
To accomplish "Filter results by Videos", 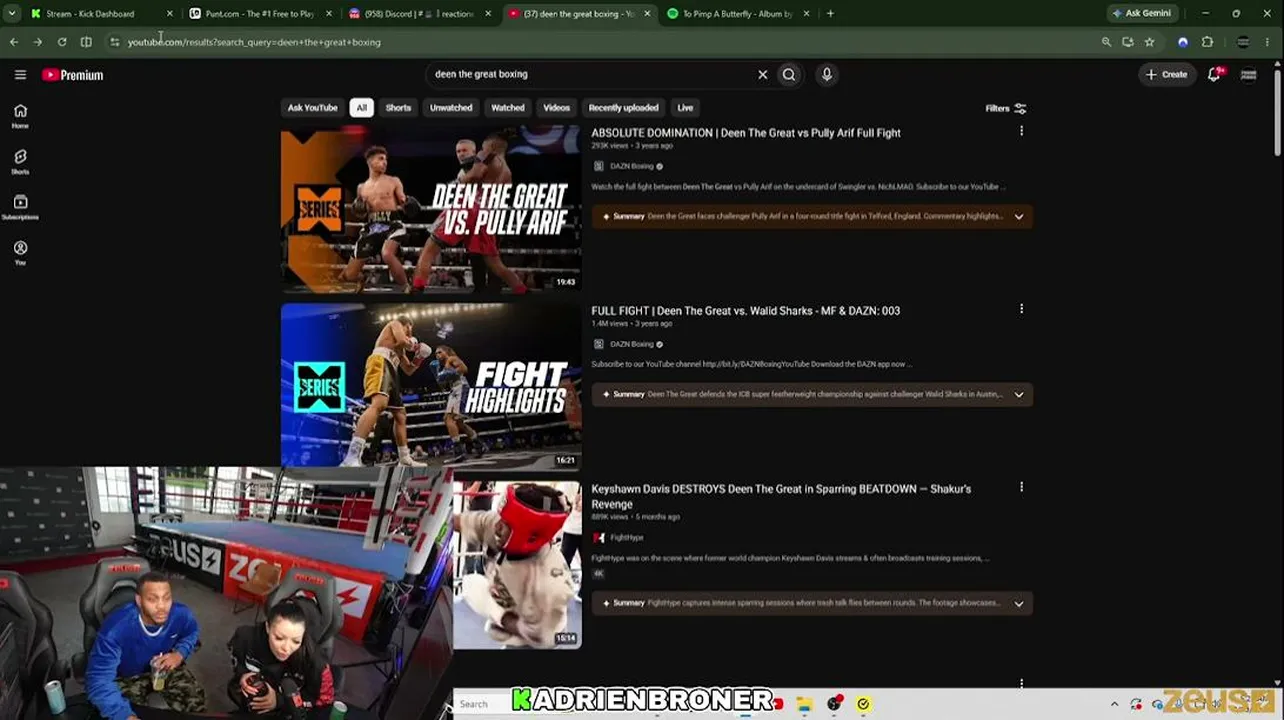I will (557, 108).
